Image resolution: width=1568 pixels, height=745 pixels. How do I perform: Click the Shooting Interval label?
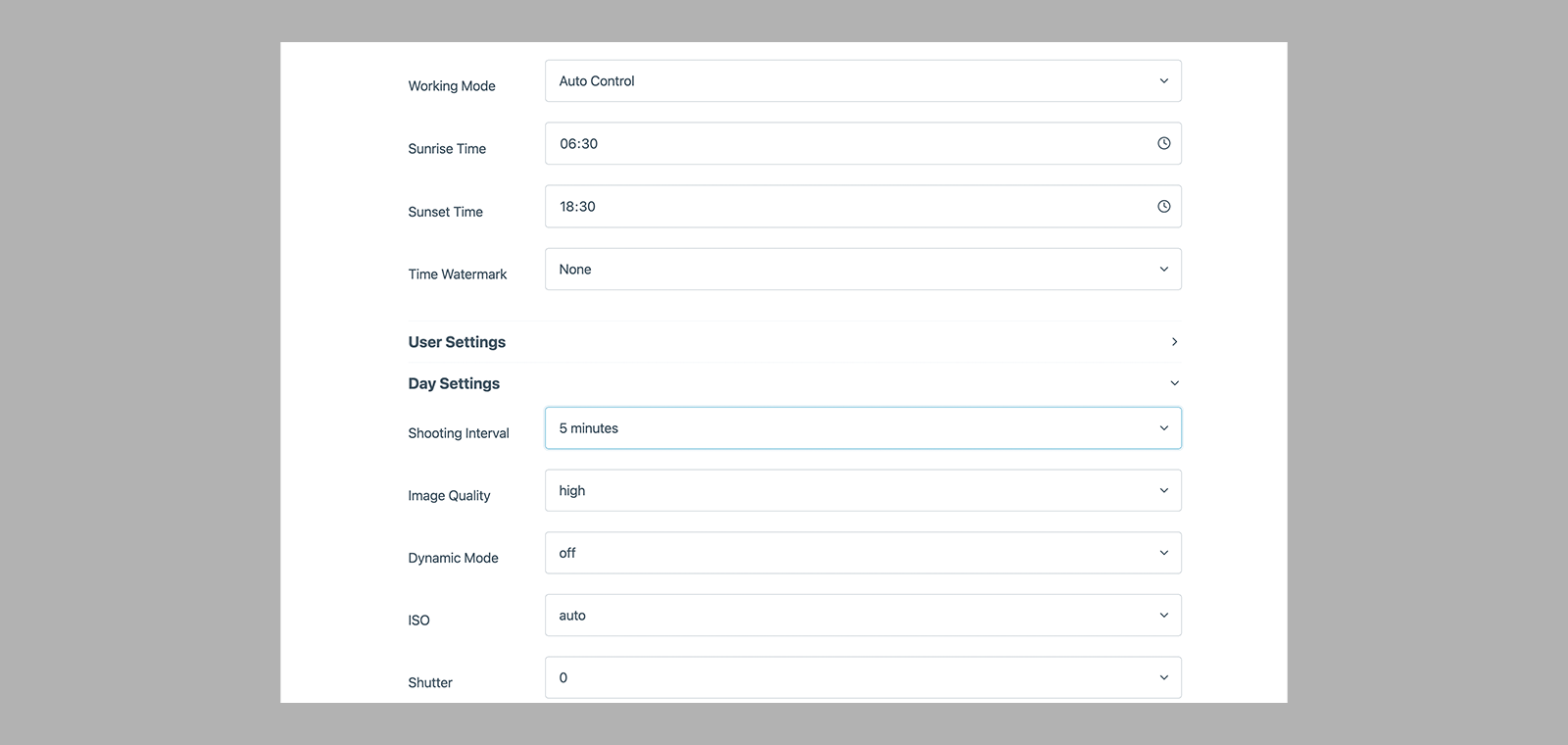(459, 433)
